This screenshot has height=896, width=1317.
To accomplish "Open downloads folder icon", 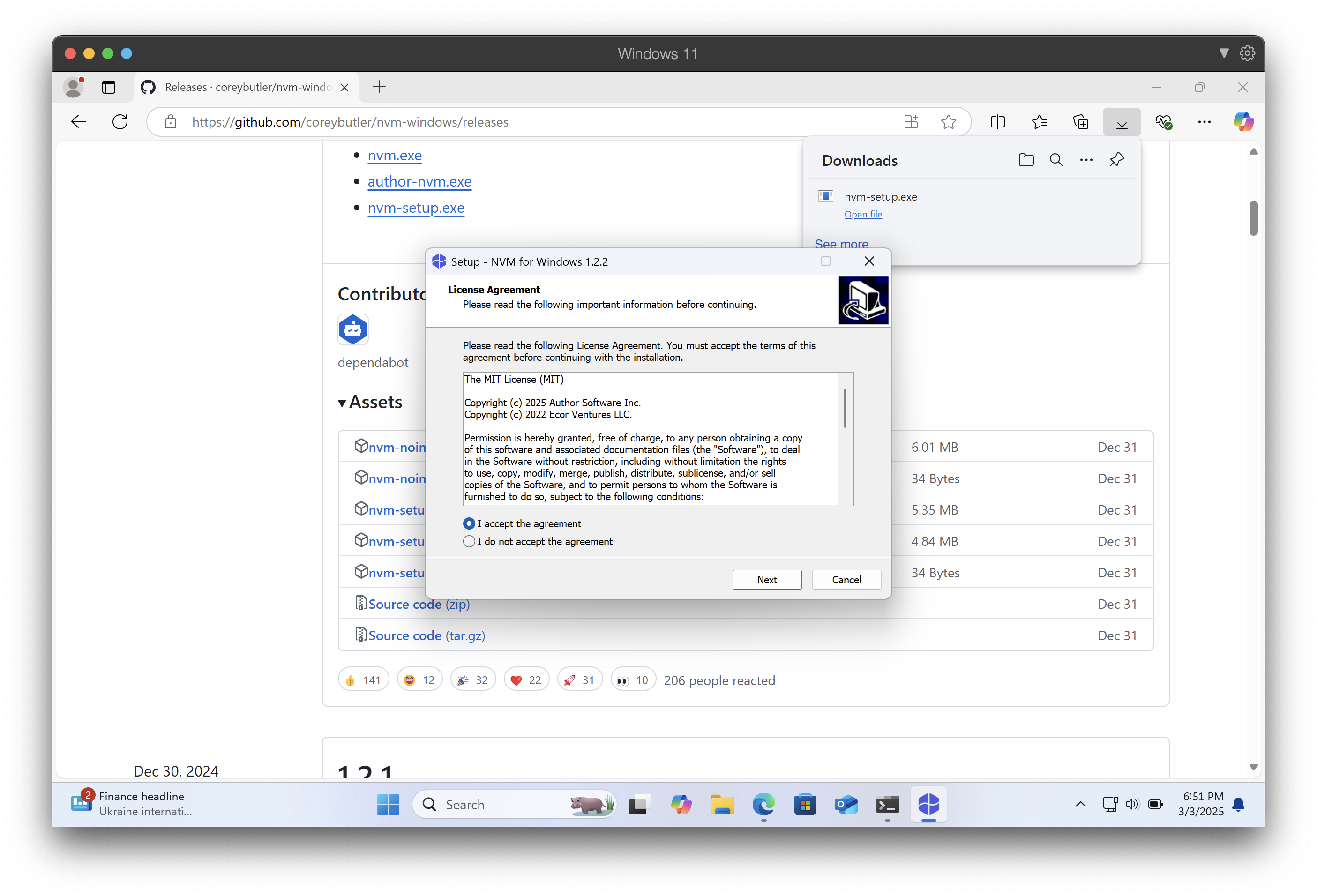I will tap(1026, 160).
